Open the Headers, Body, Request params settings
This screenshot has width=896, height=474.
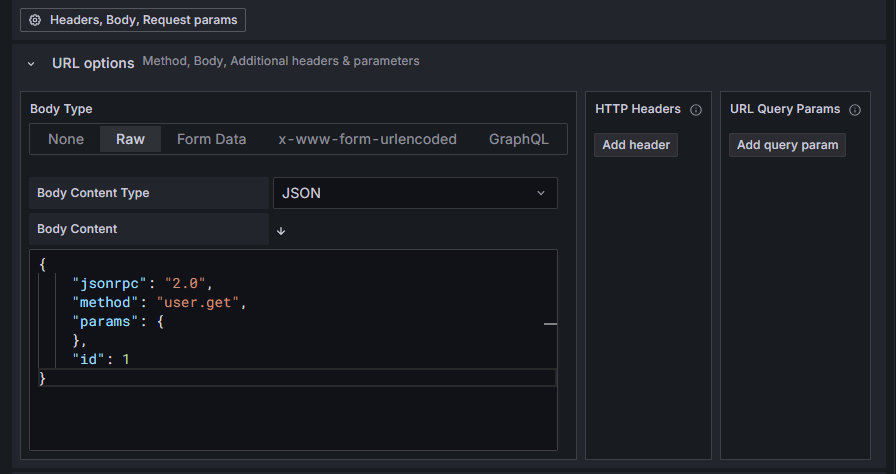tap(132, 19)
